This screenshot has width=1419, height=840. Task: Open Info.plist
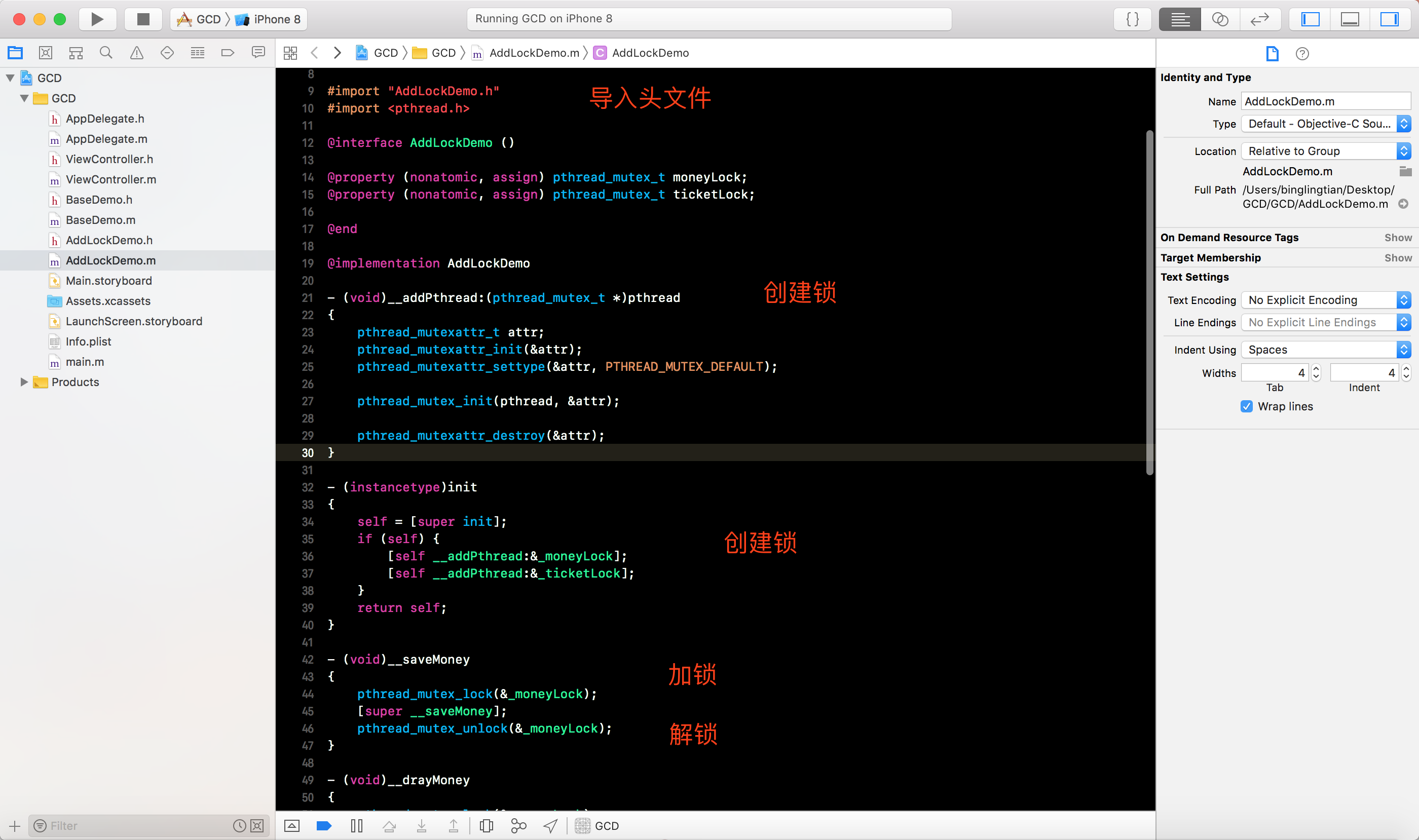pyautogui.click(x=88, y=342)
